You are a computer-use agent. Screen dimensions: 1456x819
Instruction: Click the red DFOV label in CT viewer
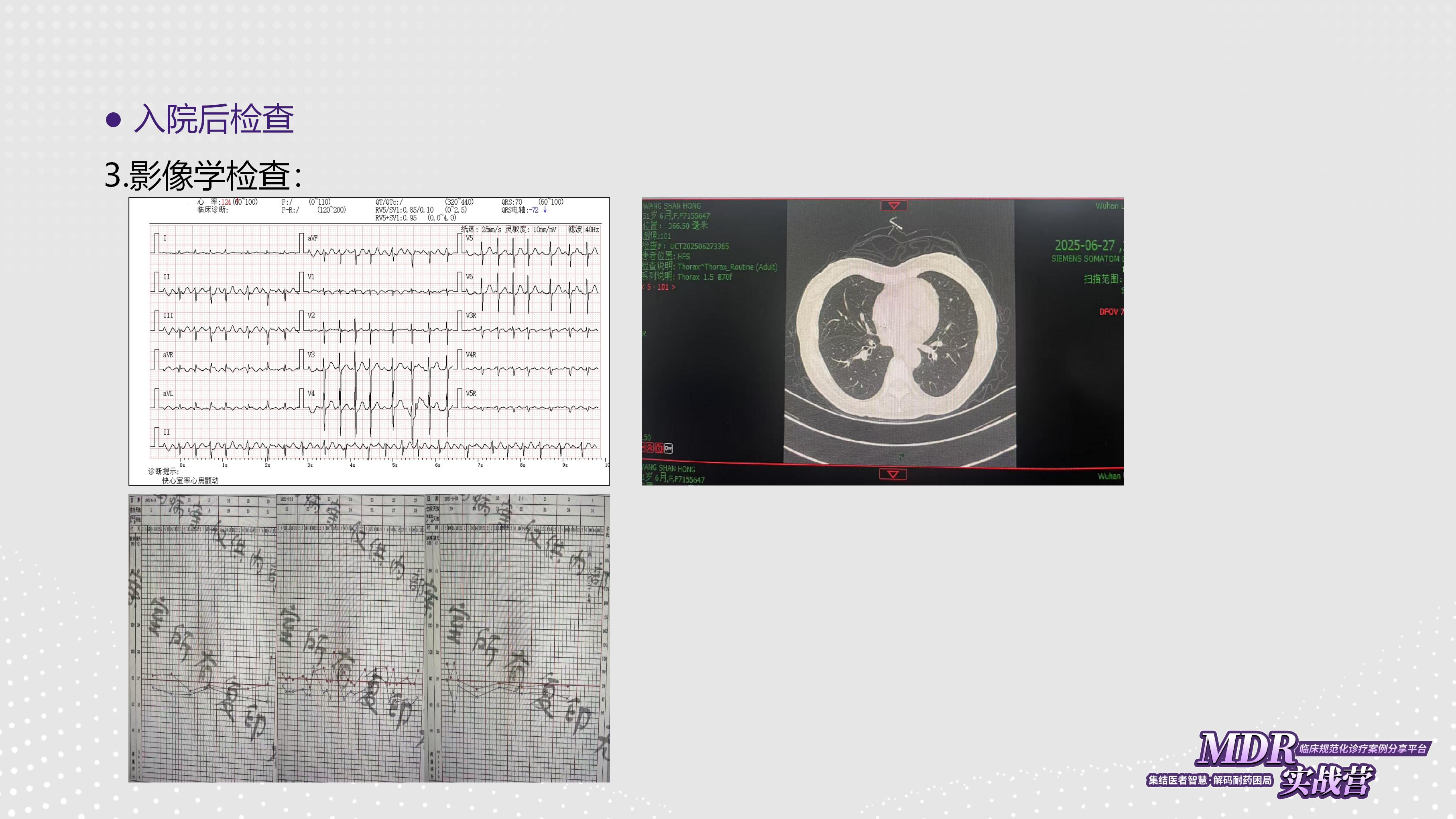pos(1110,312)
